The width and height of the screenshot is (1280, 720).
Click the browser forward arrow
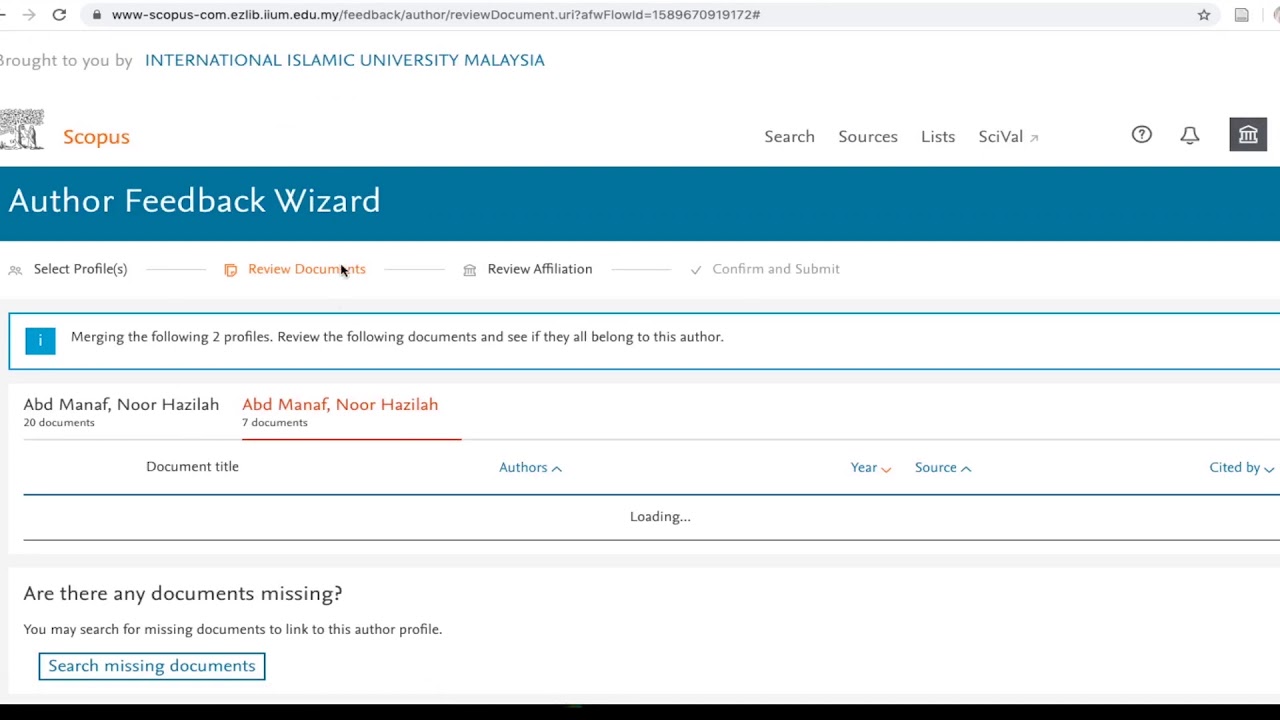click(28, 15)
